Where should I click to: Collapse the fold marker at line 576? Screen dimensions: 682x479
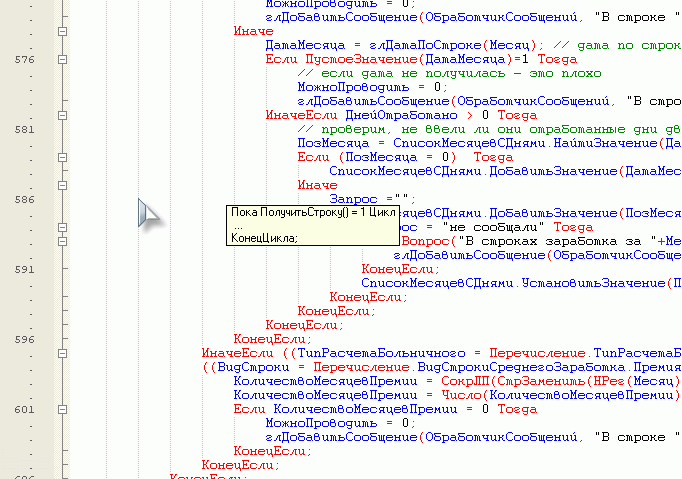coord(62,60)
